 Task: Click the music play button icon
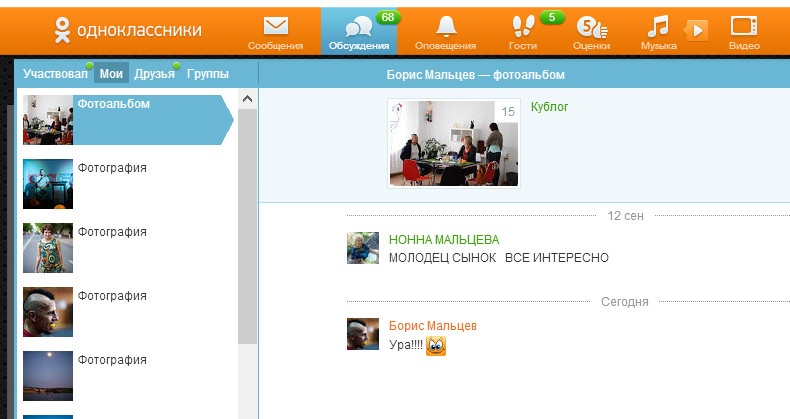click(x=697, y=31)
